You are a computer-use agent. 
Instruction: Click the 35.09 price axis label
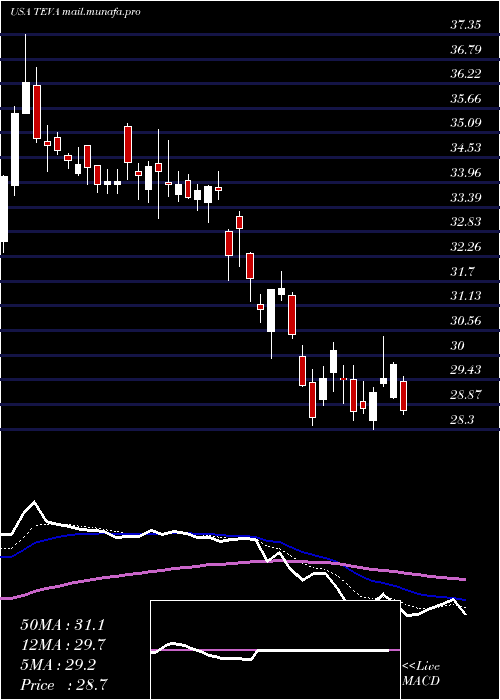[466, 123]
